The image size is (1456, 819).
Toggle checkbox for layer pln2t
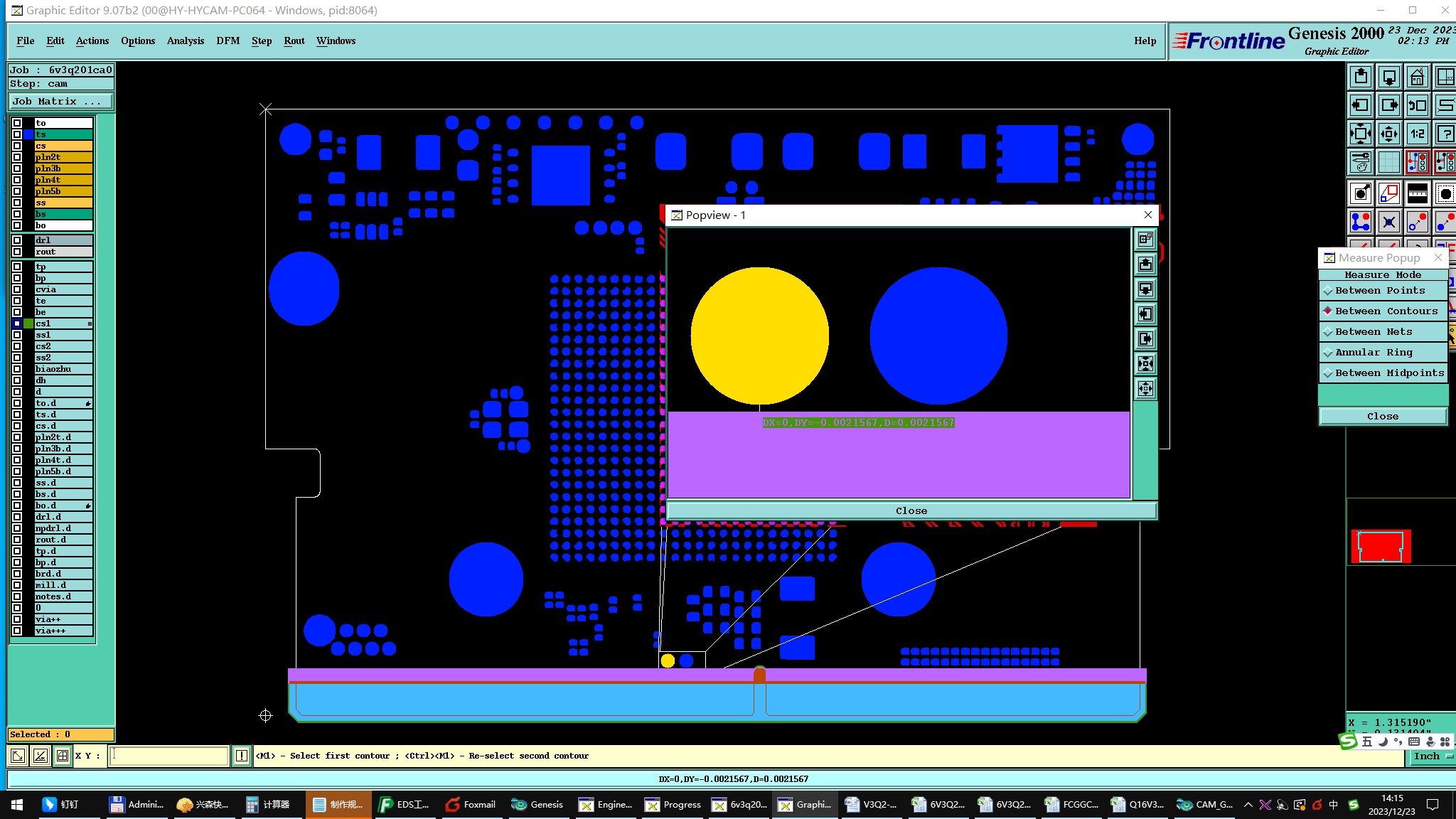17,157
